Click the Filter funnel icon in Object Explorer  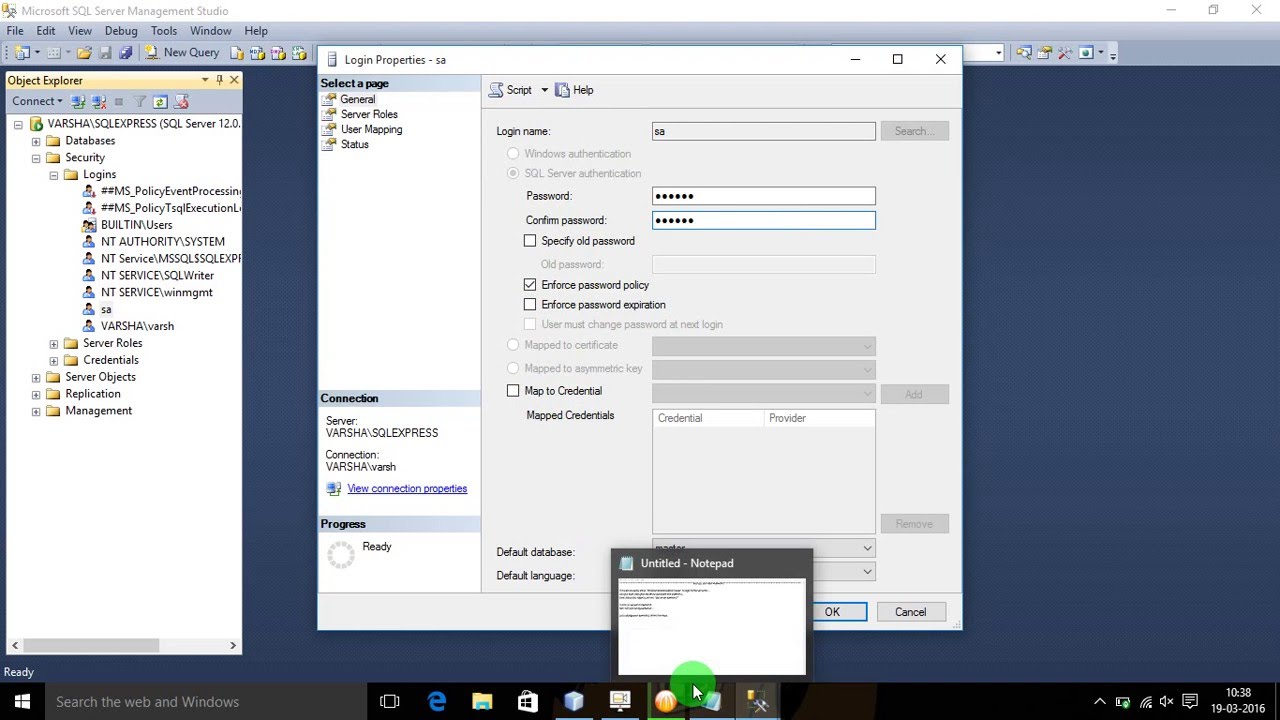tap(139, 101)
